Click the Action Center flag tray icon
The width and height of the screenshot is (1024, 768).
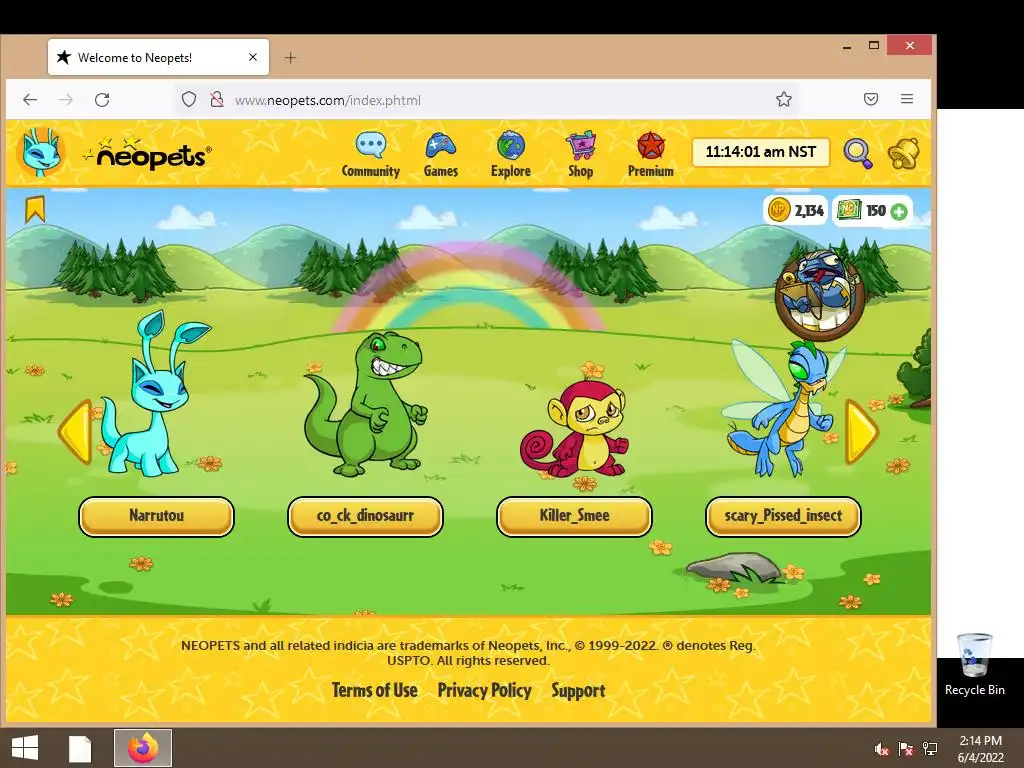(x=906, y=749)
